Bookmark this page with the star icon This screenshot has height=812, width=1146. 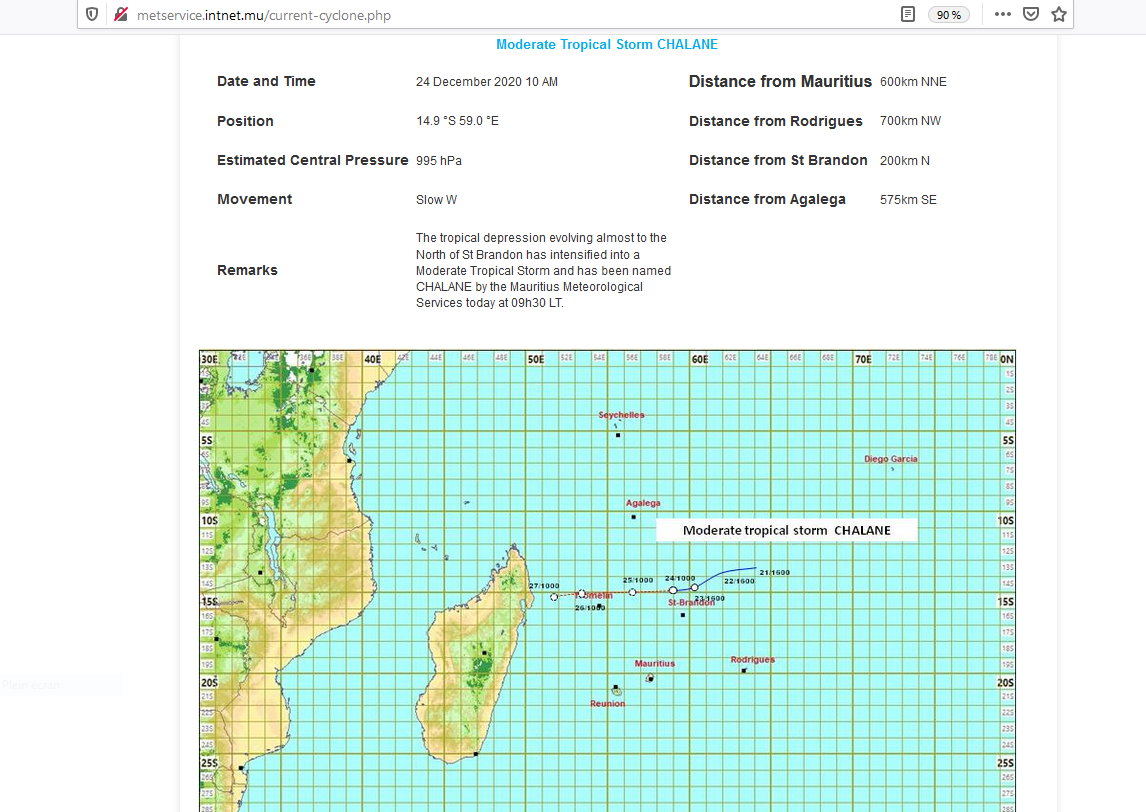pyautogui.click(x=1058, y=14)
